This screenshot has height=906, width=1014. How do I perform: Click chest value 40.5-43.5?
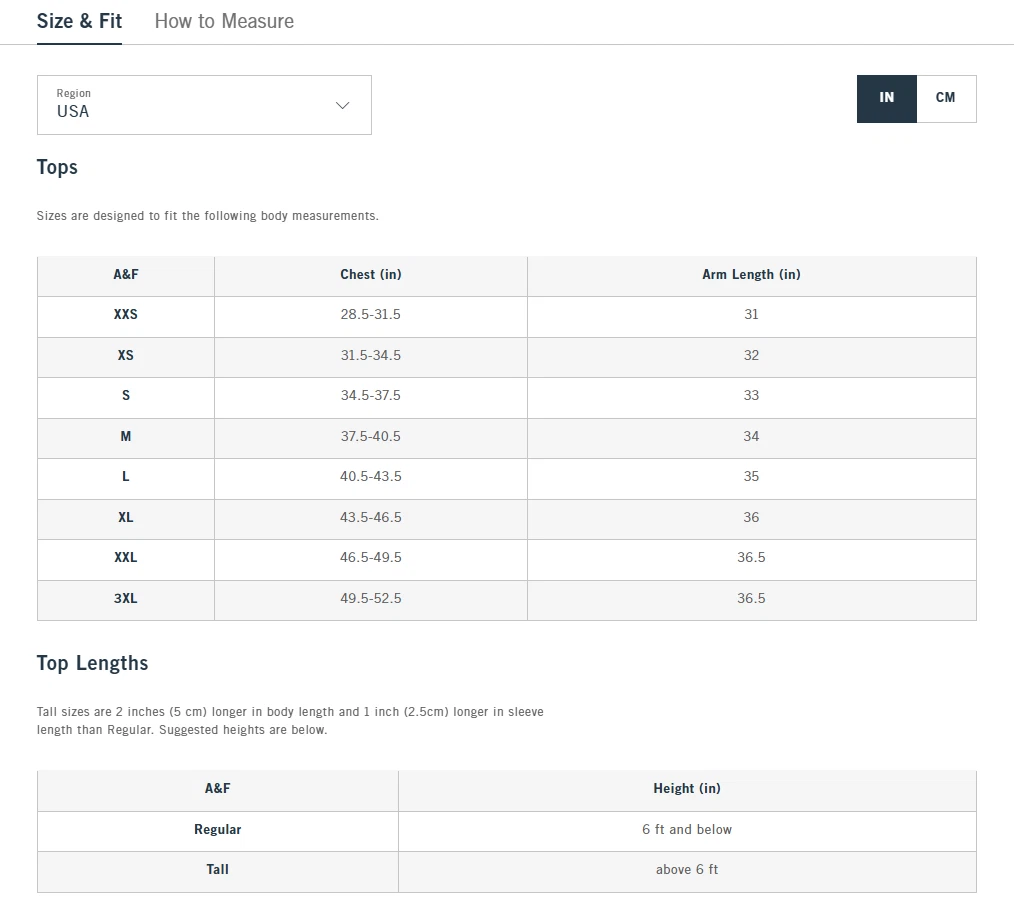pyautogui.click(x=371, y=477)
